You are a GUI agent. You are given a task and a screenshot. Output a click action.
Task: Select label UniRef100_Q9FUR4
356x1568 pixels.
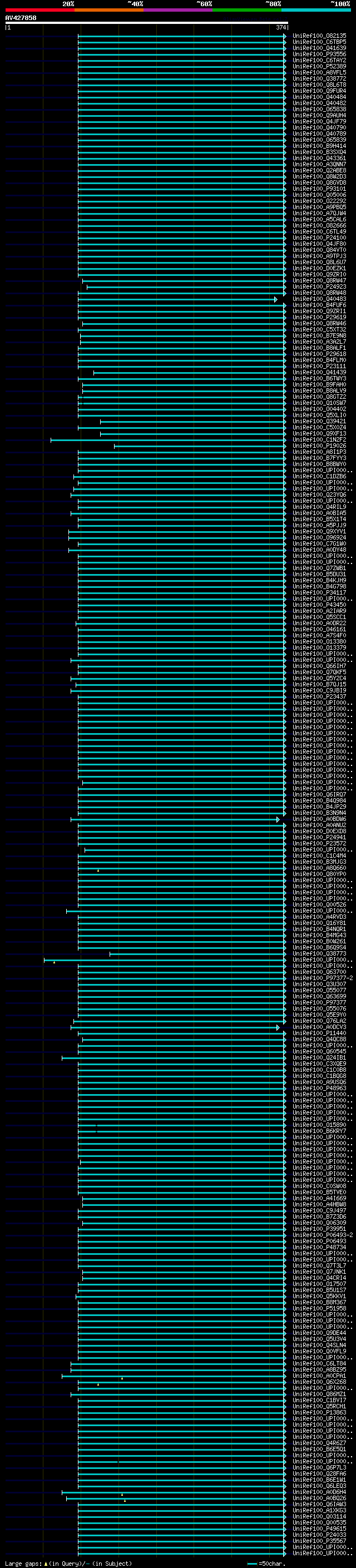(319, 91)
